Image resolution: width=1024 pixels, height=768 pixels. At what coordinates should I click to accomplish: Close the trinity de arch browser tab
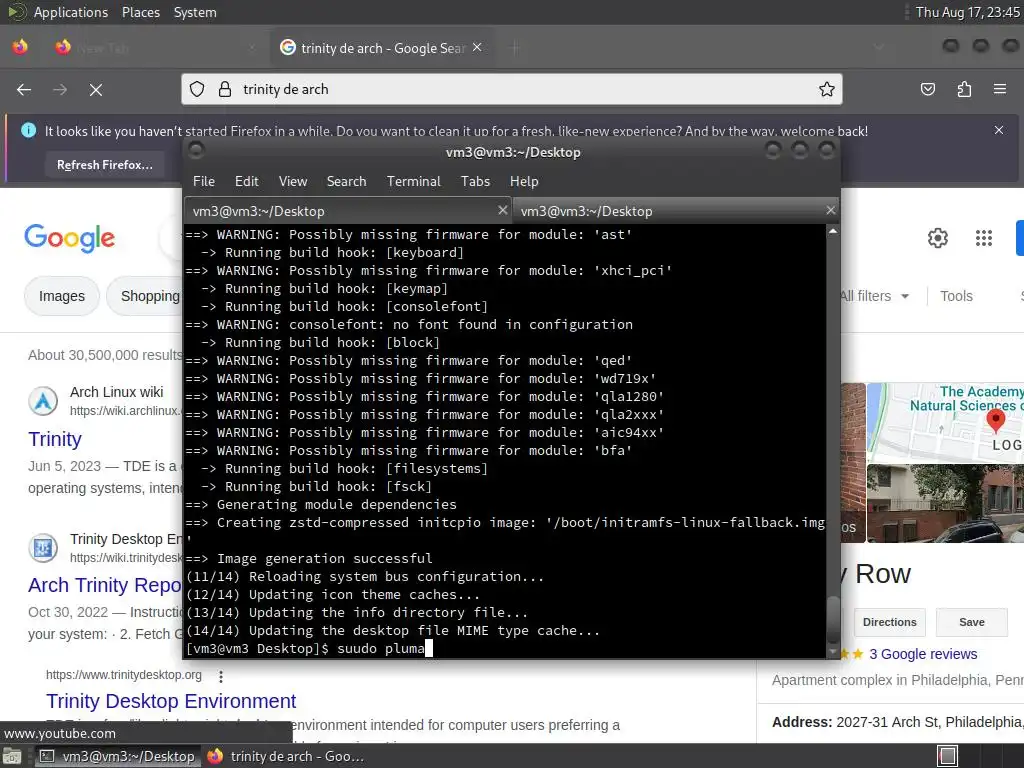(477, 48)
